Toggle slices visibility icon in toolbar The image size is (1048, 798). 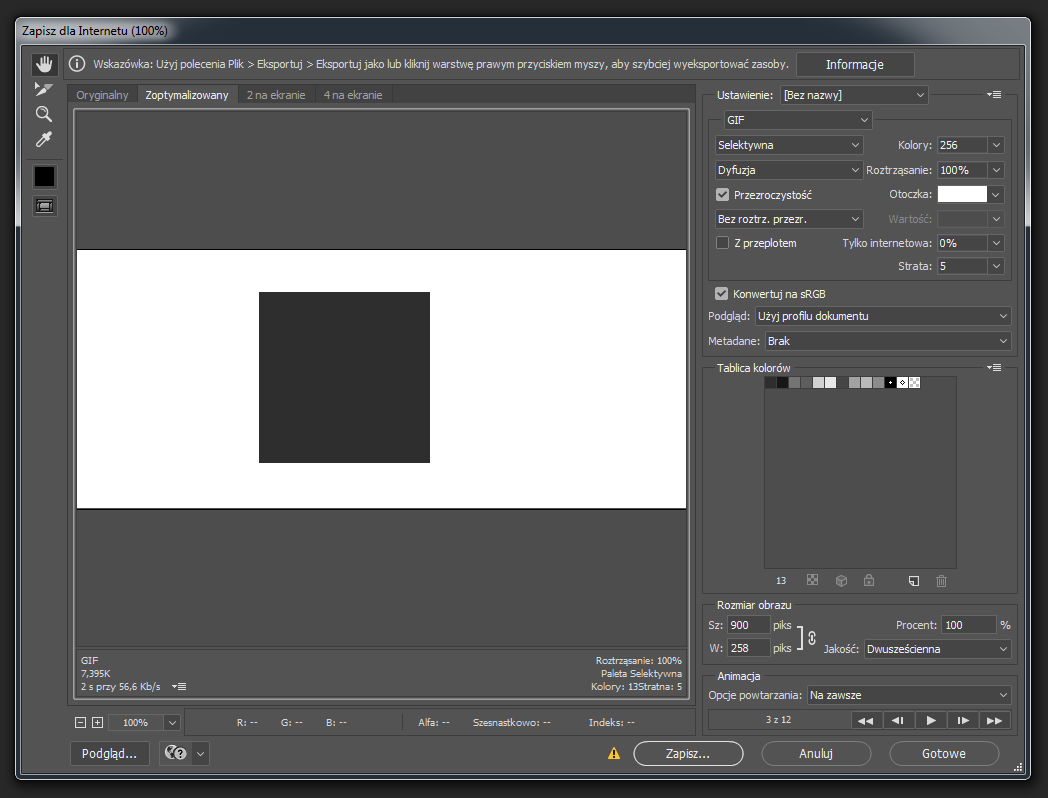(x=45, y=207)
